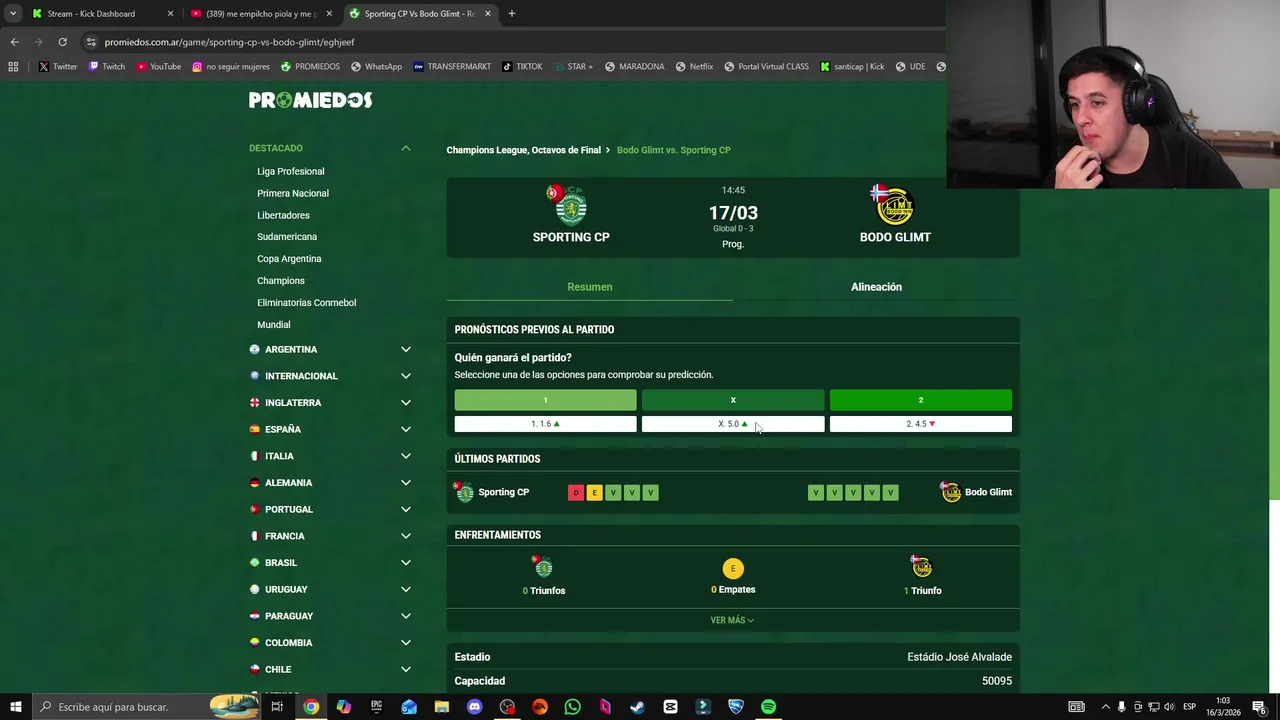The height and width of the screenshot is (720, 1280).
Task: Open the 'no seguir mujeres' Instagram bookmark
Action: 231,67
